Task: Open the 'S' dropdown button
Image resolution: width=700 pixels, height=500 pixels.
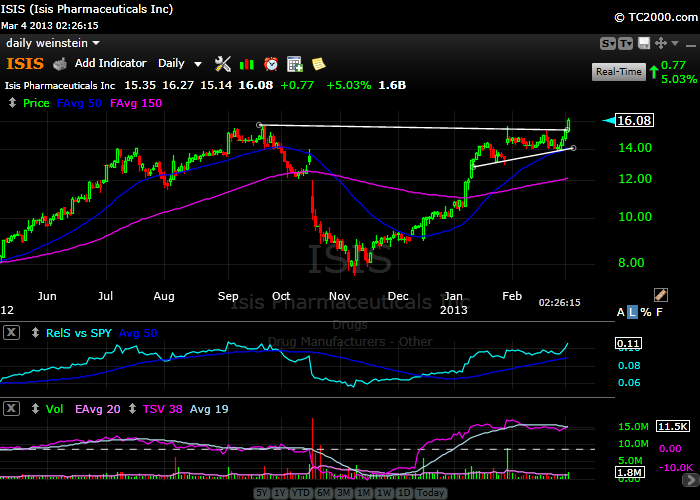Action: coord(608,43)
